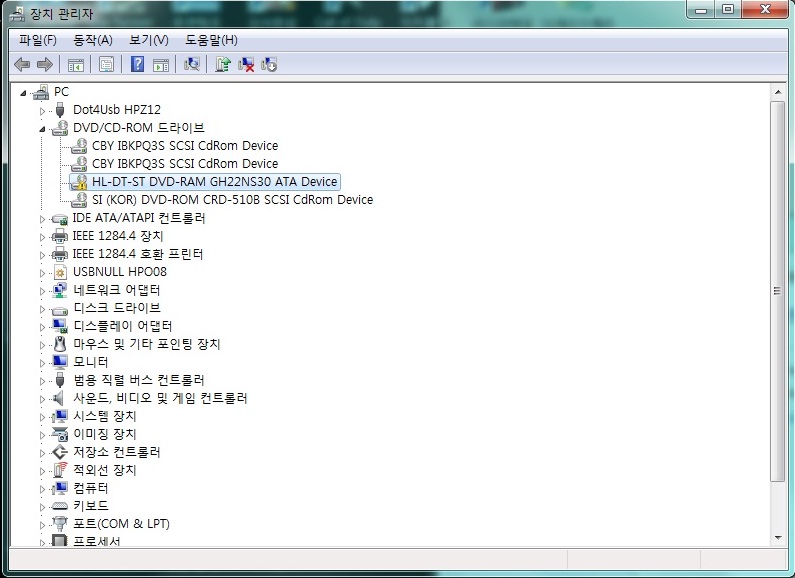The height and width of the screenshot is (578, 795).
Task: Expand the 디스크 드라이브 node
Action: click(x=43, y=309)
